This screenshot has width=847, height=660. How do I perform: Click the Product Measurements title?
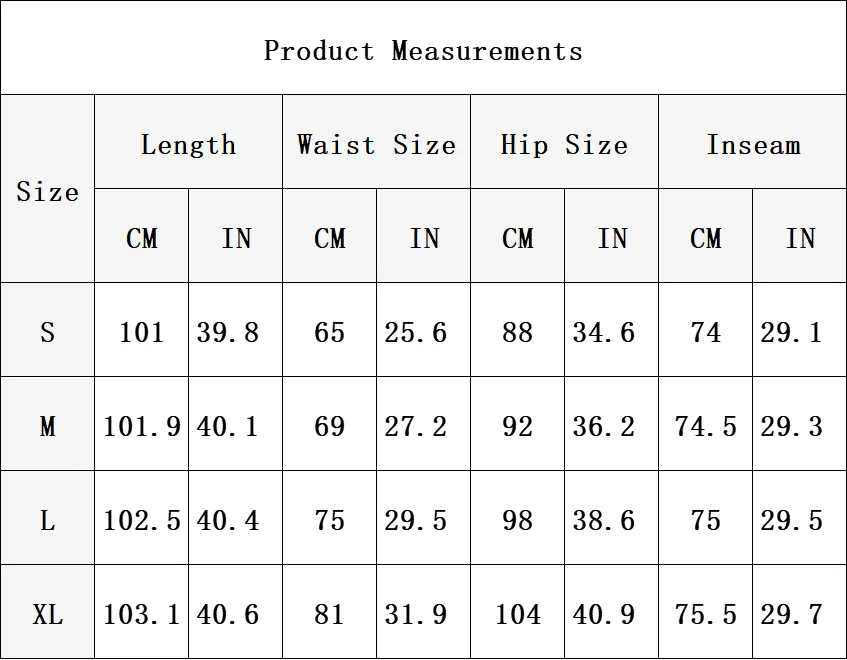(x=423, y=50)
